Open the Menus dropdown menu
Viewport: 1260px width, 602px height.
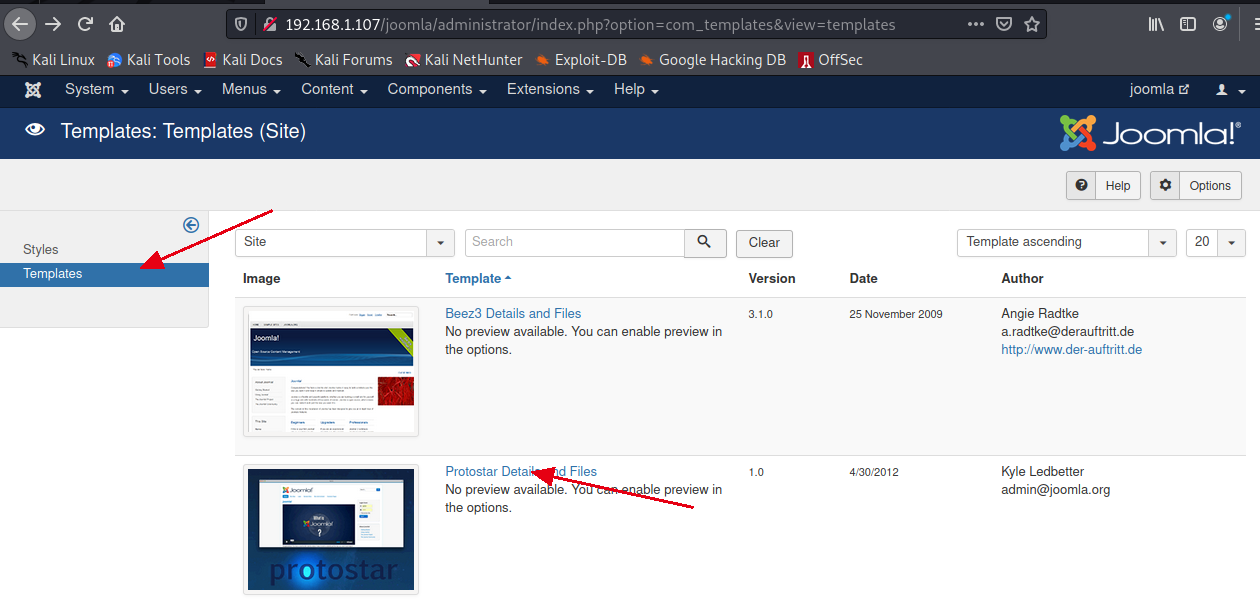[251, 89]
